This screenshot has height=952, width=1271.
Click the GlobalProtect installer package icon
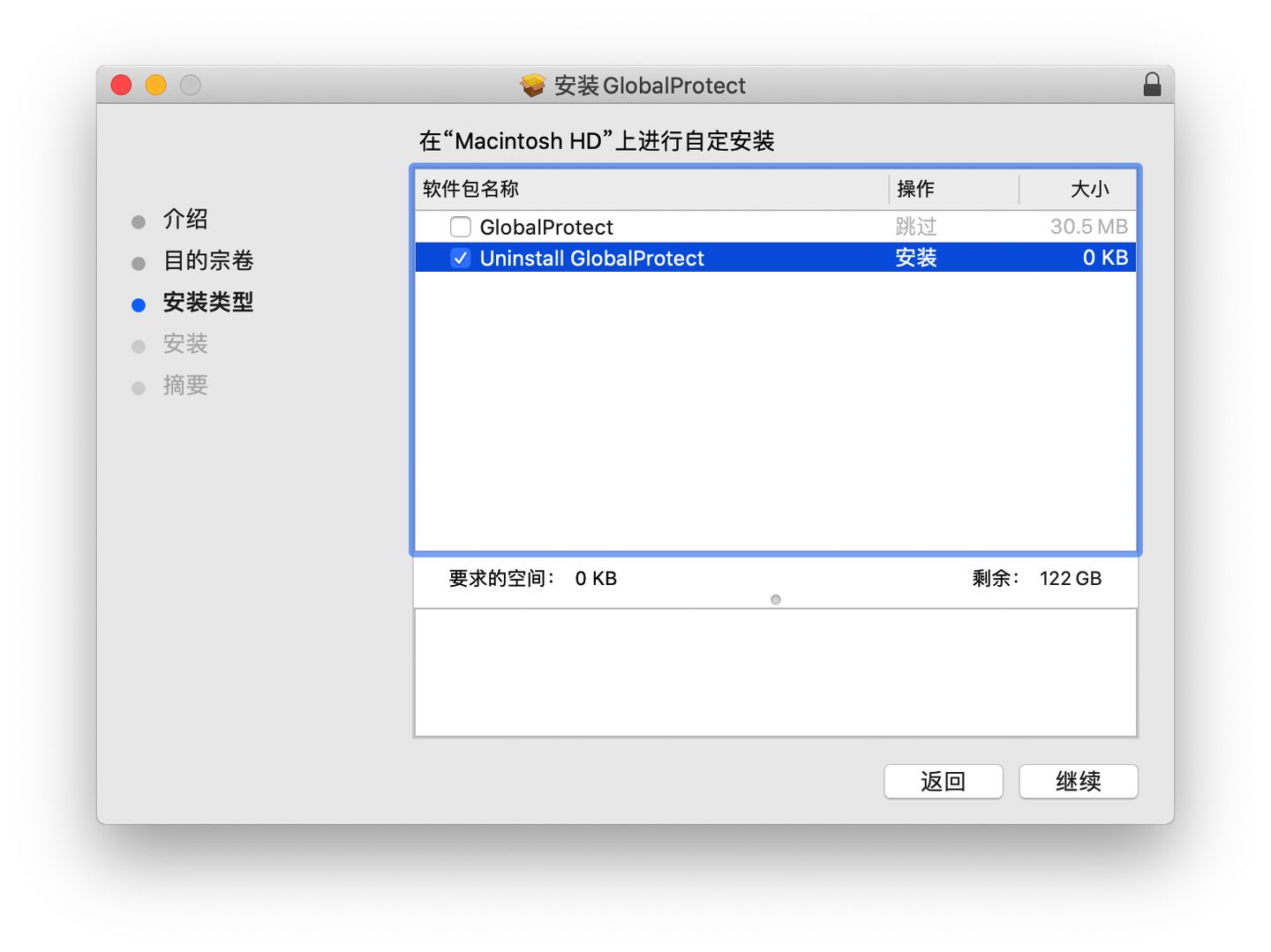(x=532, y=86)
